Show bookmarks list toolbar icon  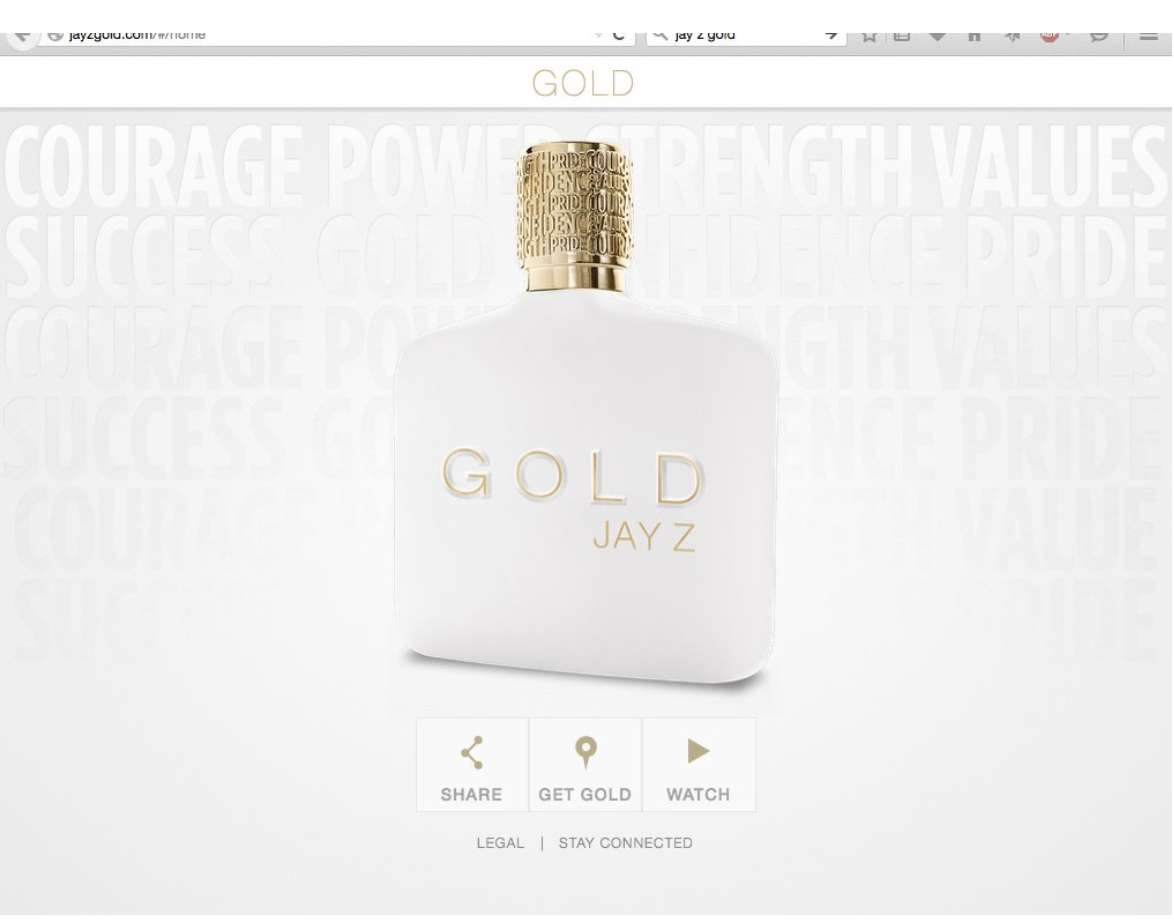(902, 35)
